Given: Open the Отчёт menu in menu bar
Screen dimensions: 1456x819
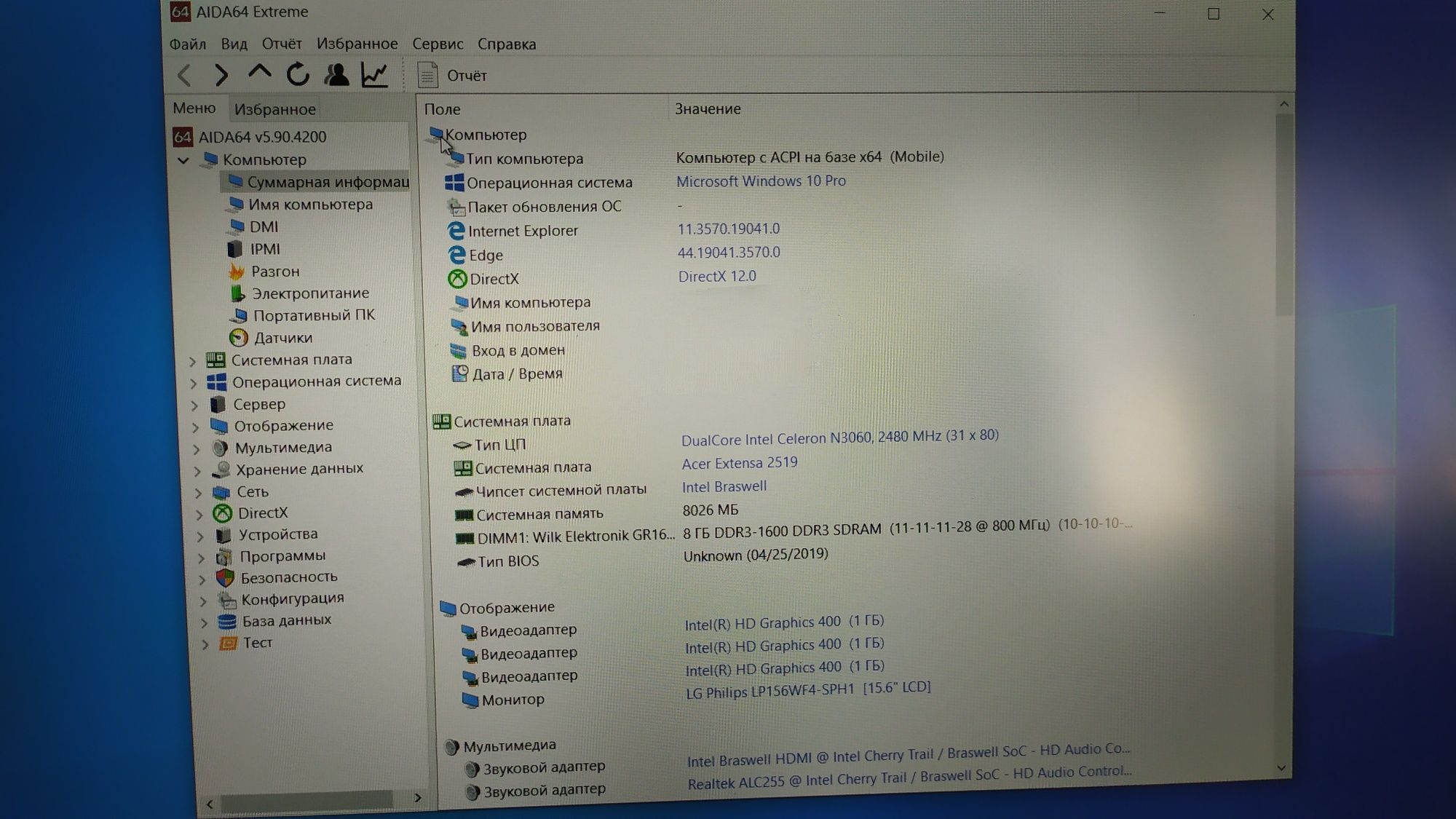Looking at the screenshot, I should coord(282,44).
